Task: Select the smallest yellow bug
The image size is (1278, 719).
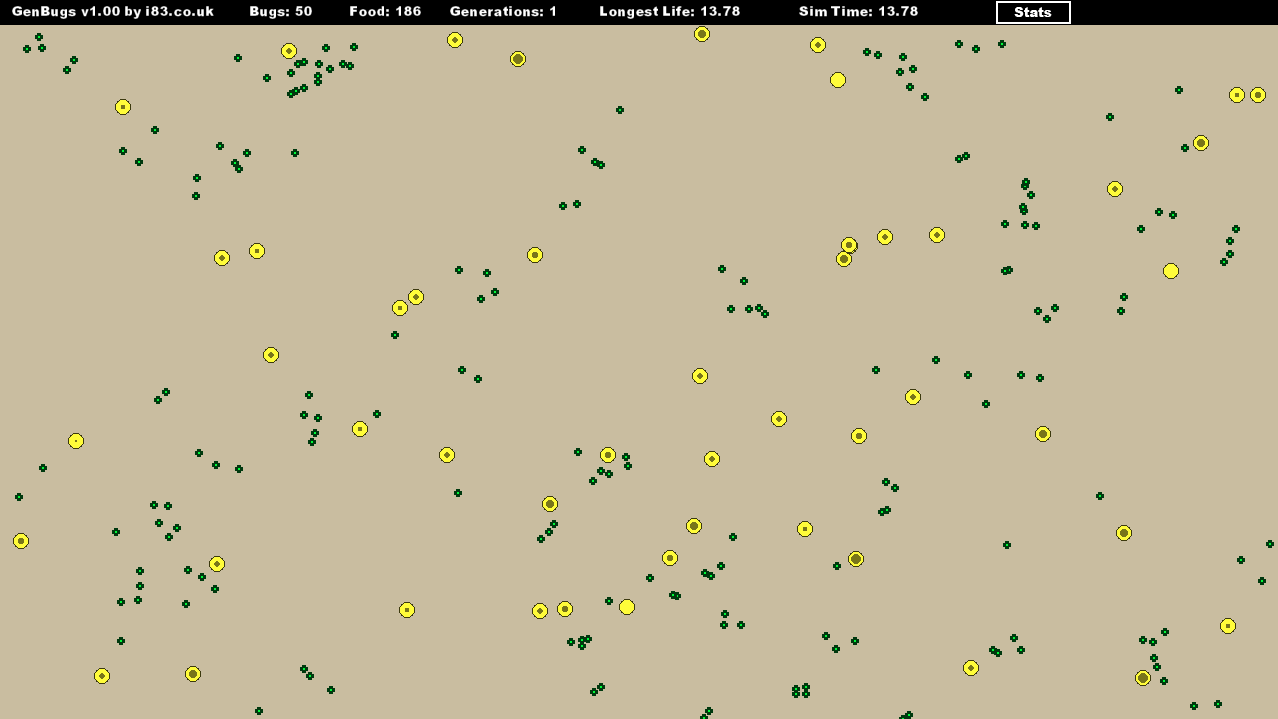Action: pyautogui.click(x=76, y=440)
